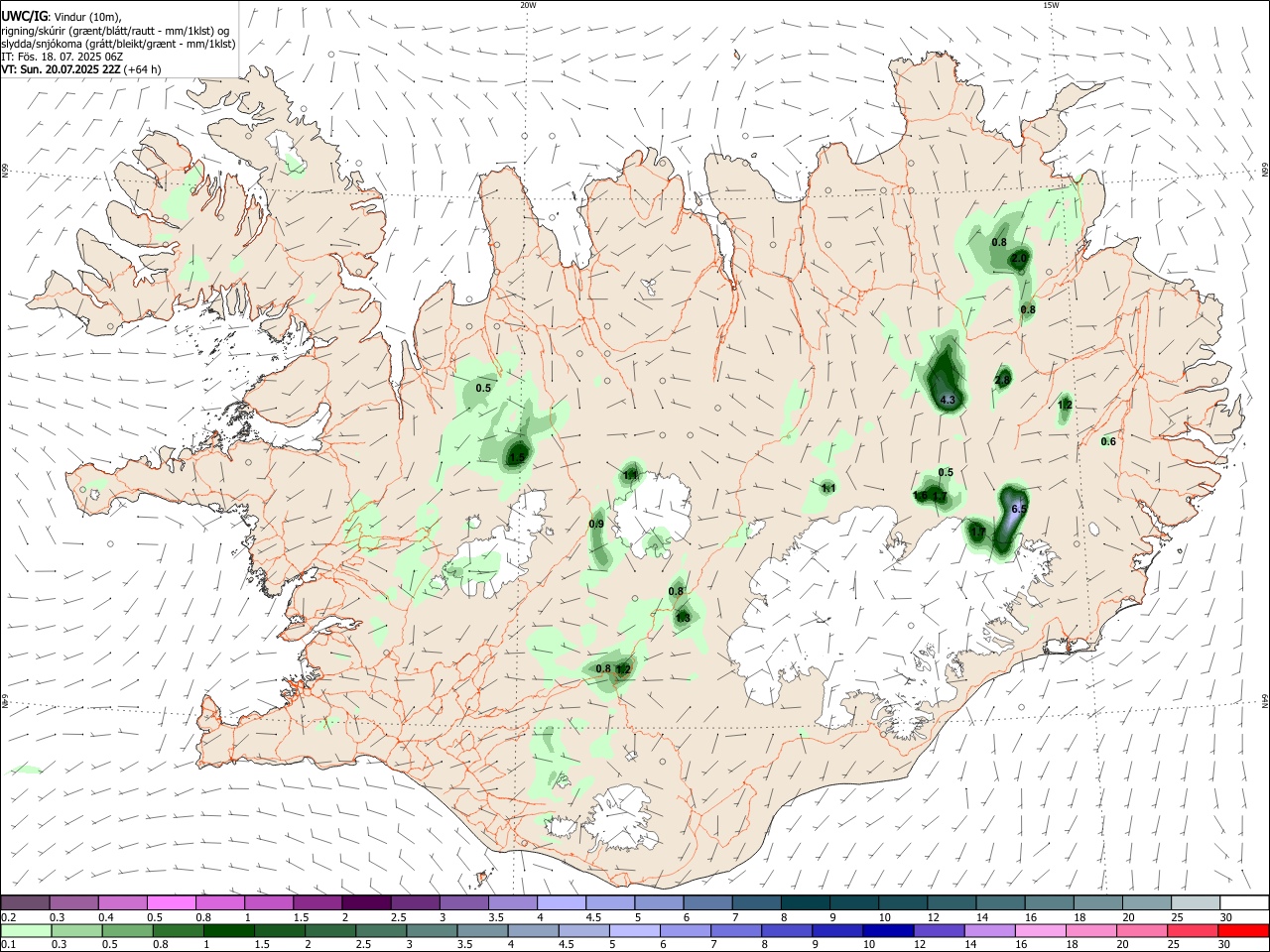Pick the light pink rain swatch starting at 16
The height and width of the screenshot is (952, 1270).
pos(1041,931)
